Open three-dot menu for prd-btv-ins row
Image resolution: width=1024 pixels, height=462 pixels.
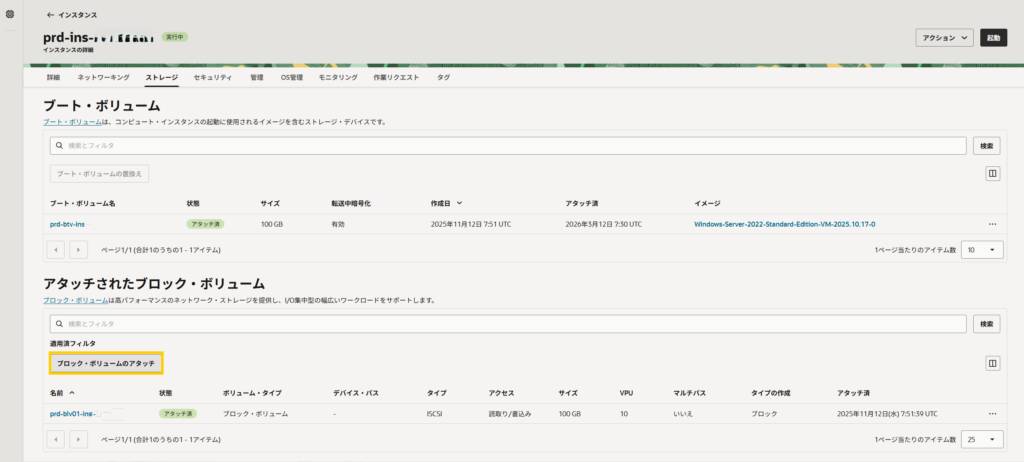[x=992, y=224]
